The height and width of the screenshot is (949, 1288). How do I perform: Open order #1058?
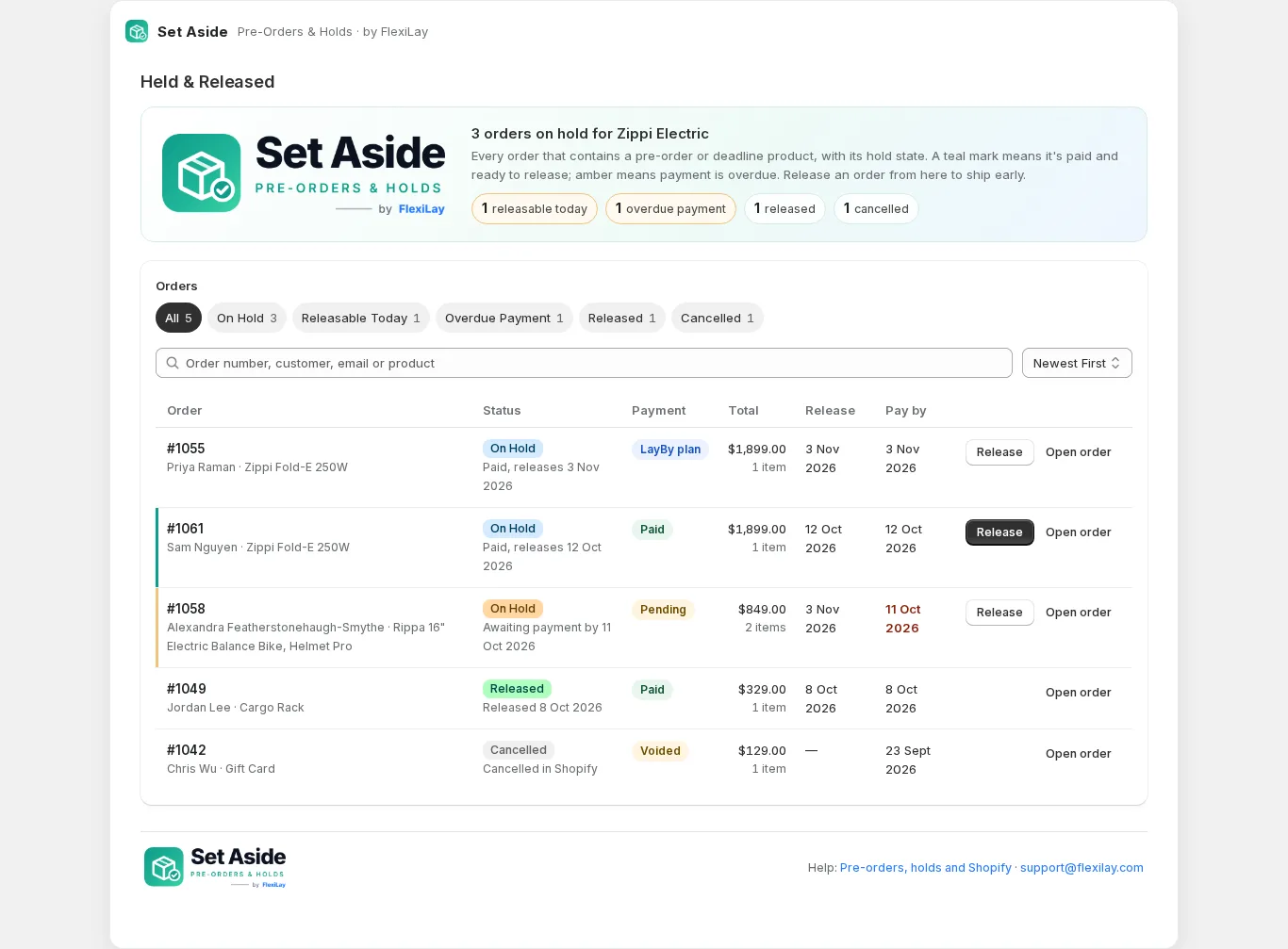coord(1078,613)
